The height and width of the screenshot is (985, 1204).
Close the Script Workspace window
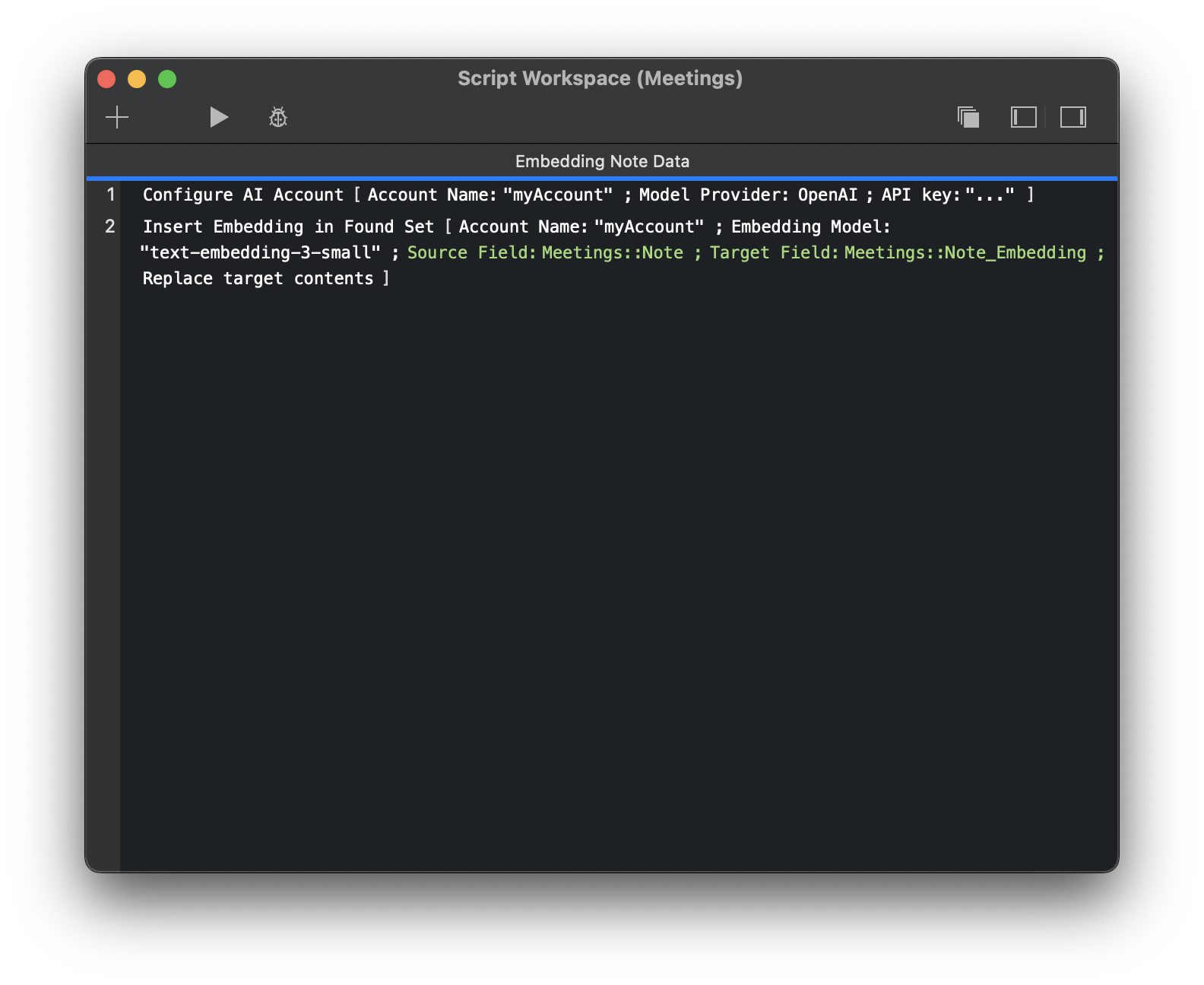point(106,79)
